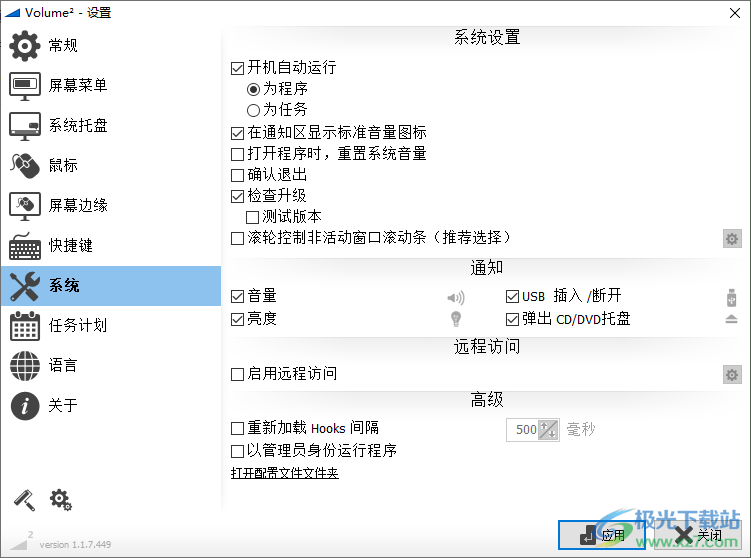Click the USB drive icon
The height and width of the screenshot is (558, 751).
pyautogui.click(x=731, y=297)
